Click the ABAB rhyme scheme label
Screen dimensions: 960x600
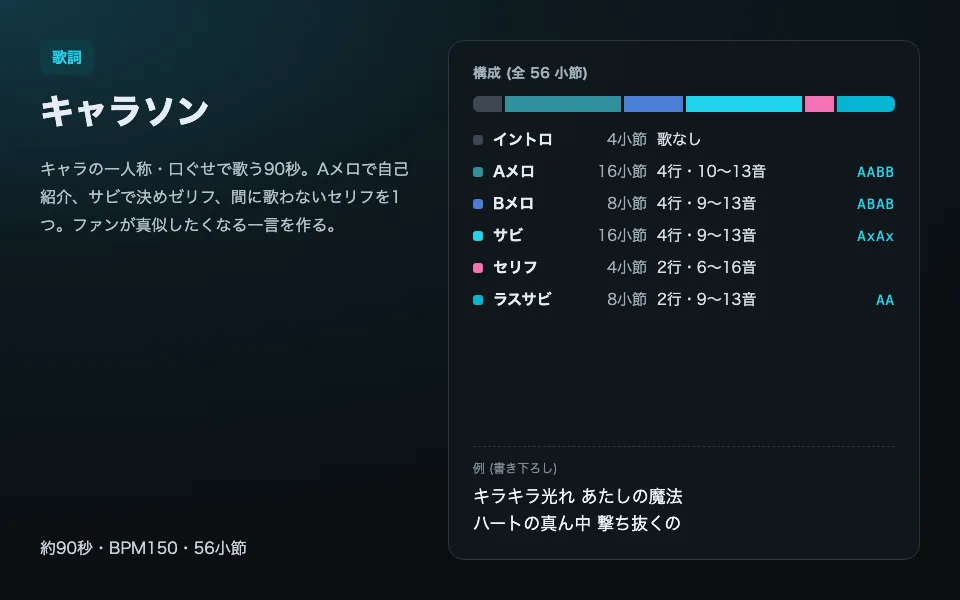click(x=875, y=204)
